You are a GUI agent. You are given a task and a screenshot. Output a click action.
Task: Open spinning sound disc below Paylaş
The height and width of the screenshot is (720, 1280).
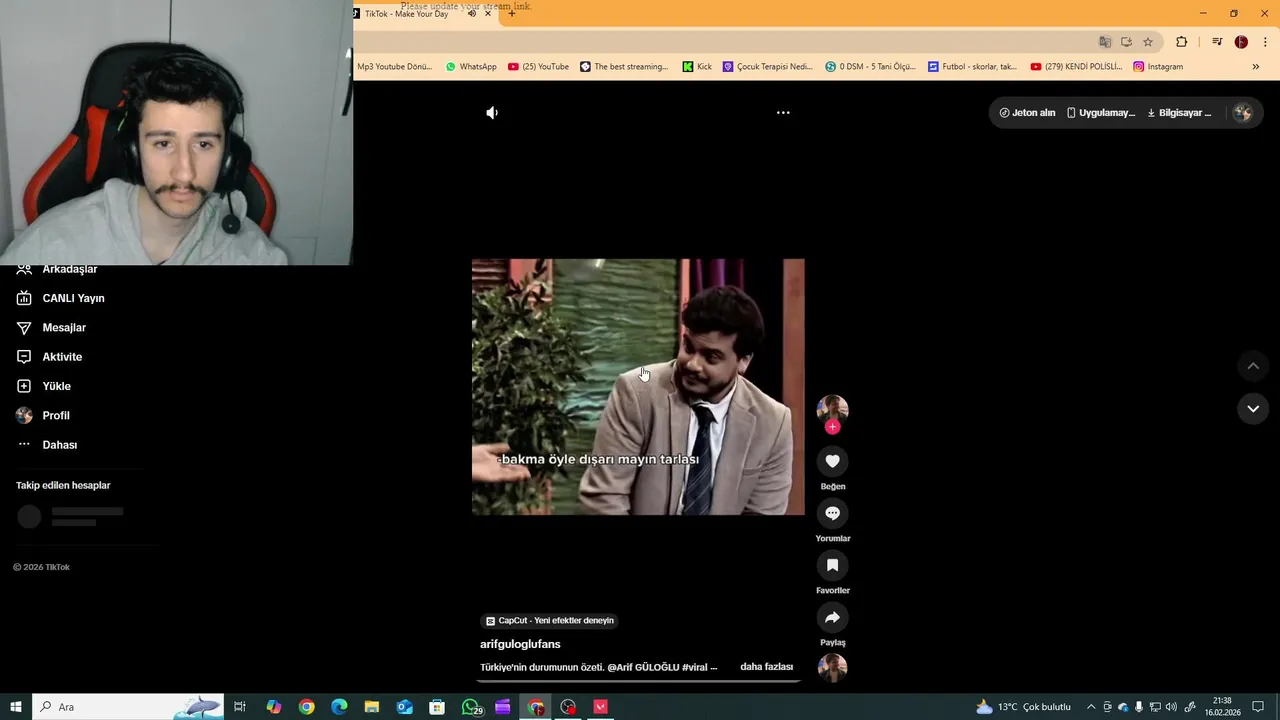(832, 667)
